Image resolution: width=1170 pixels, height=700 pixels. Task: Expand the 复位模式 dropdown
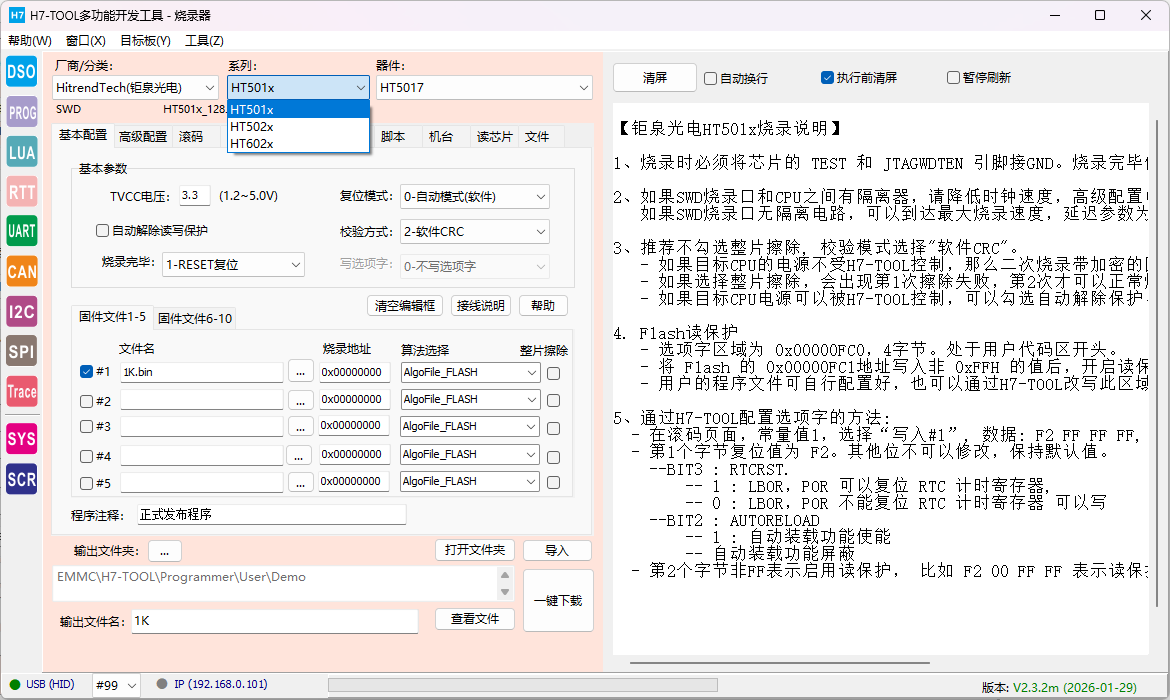point(474,197)
